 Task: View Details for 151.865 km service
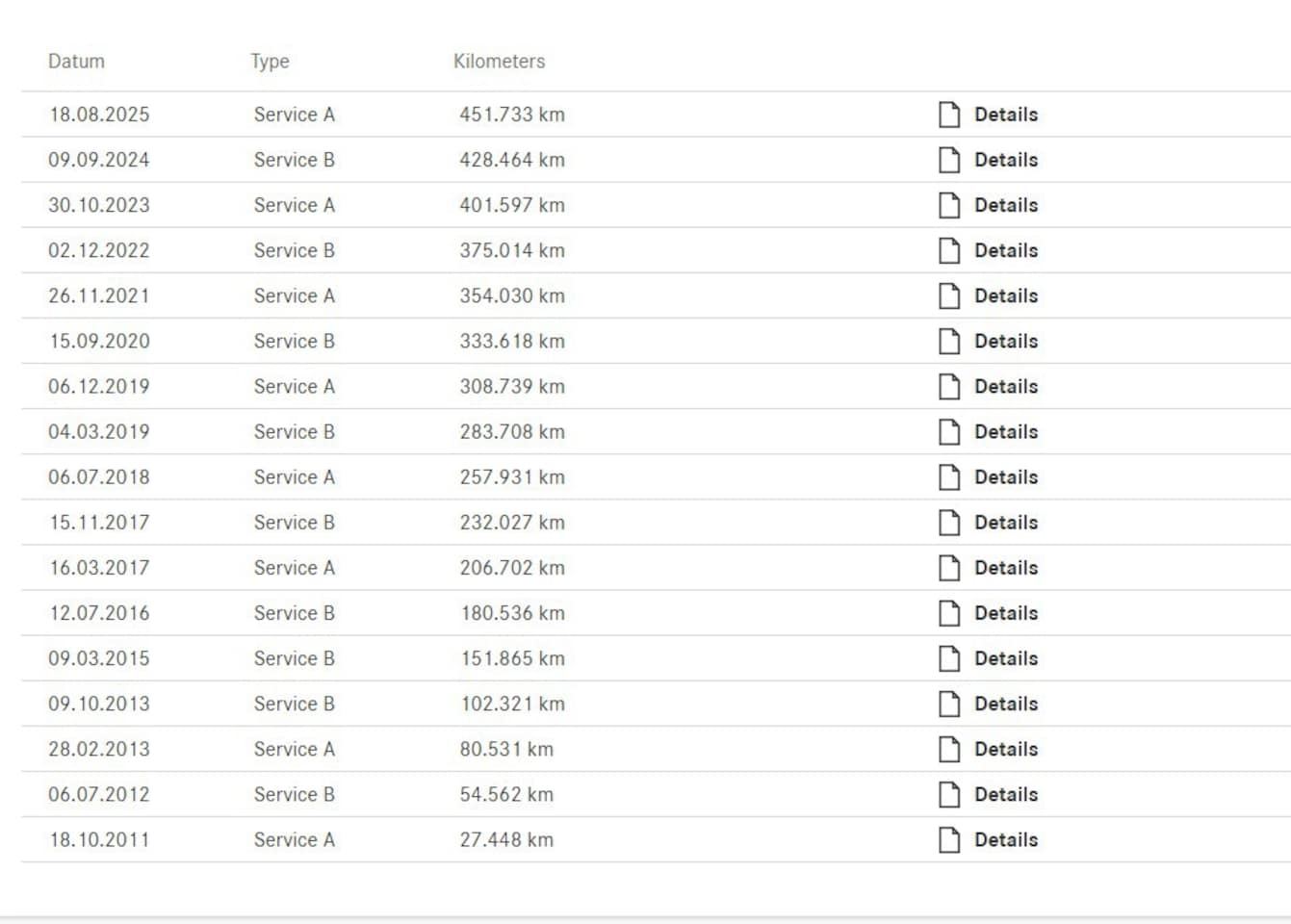point(1006,658)
